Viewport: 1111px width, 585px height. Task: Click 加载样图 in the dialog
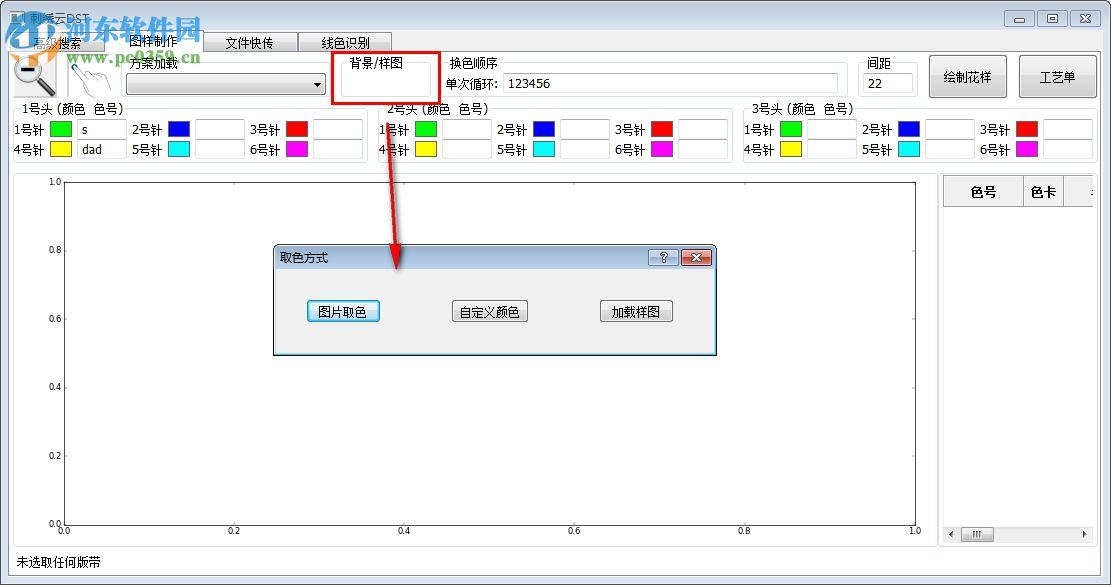635,311
